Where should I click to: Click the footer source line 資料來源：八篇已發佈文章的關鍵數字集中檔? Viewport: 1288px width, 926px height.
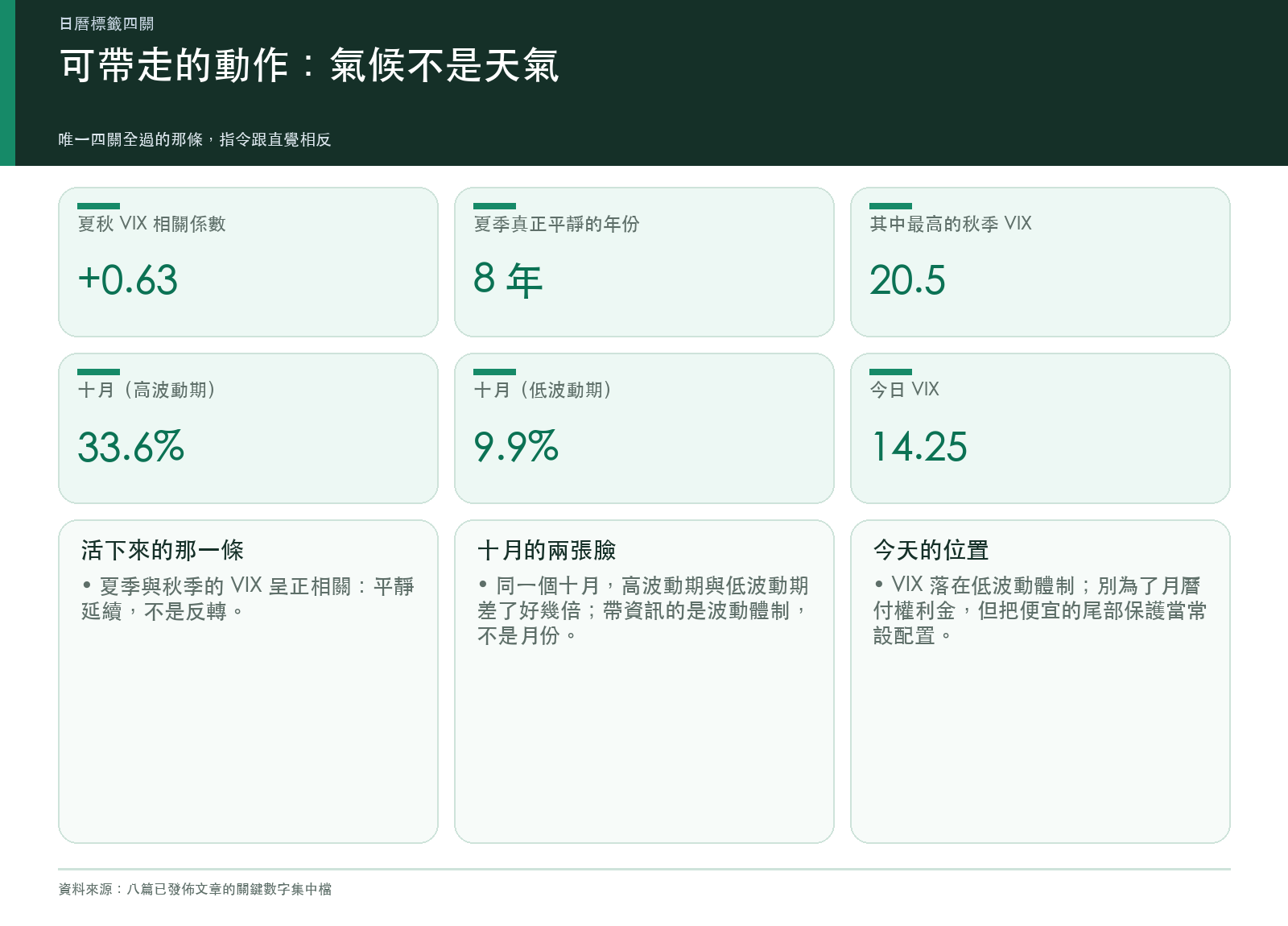195,889
